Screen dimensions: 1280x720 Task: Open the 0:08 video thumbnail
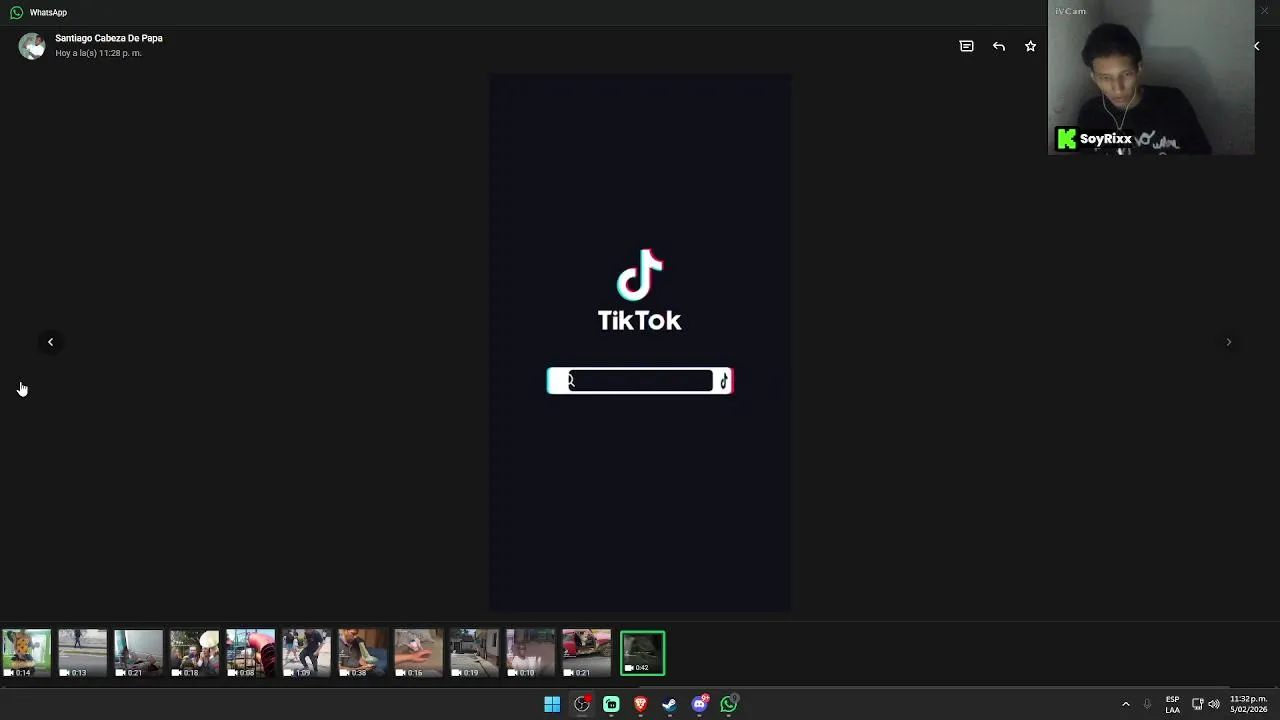pyautogui.click(x=250, y=653)
